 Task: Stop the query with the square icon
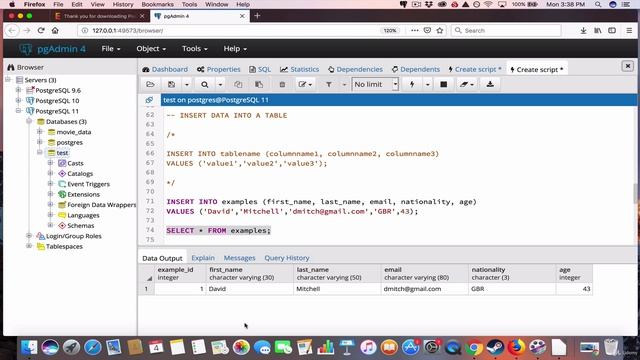coord(444,84)
